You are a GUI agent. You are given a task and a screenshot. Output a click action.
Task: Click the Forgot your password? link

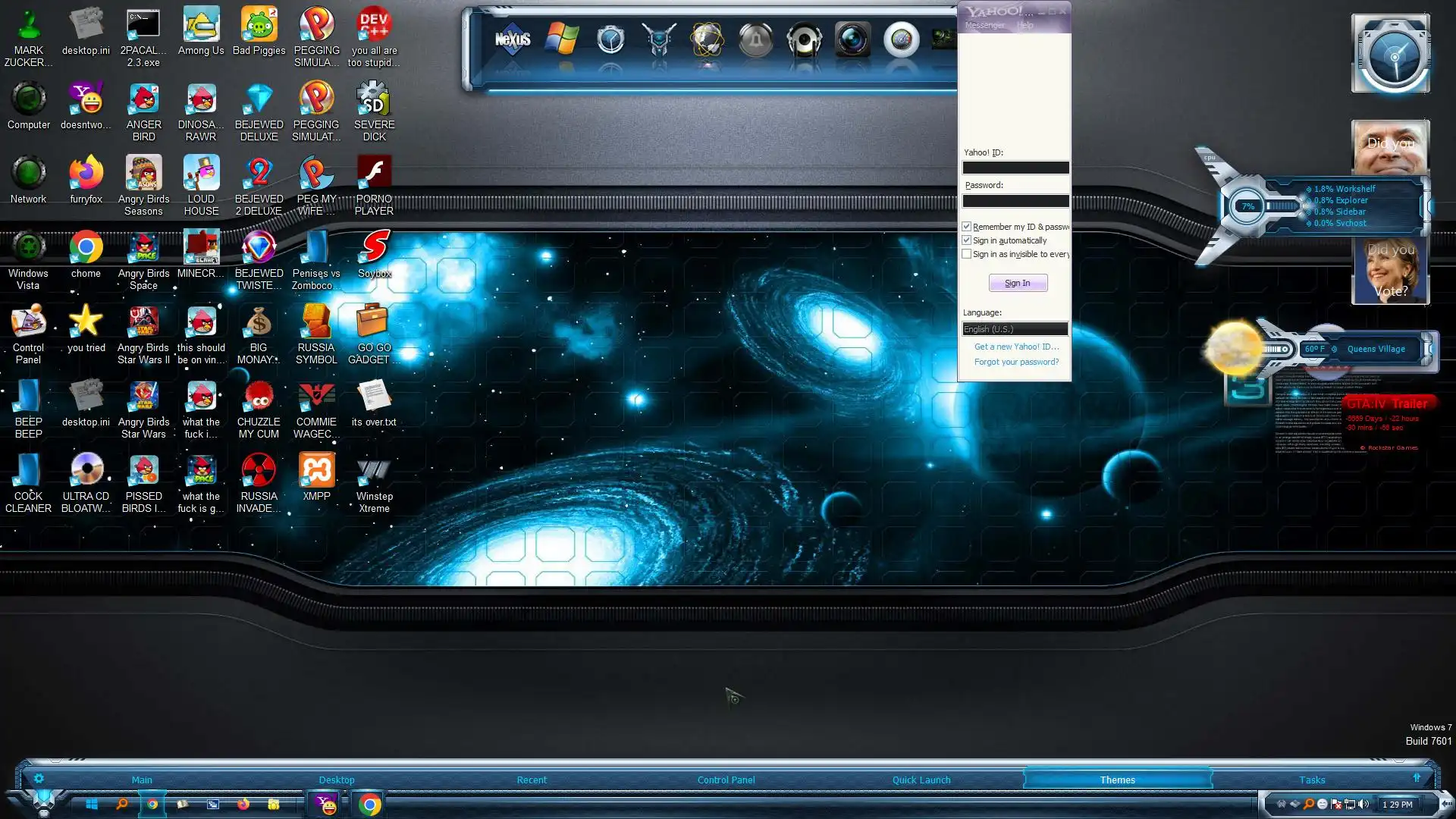[x=1016, y=362]
